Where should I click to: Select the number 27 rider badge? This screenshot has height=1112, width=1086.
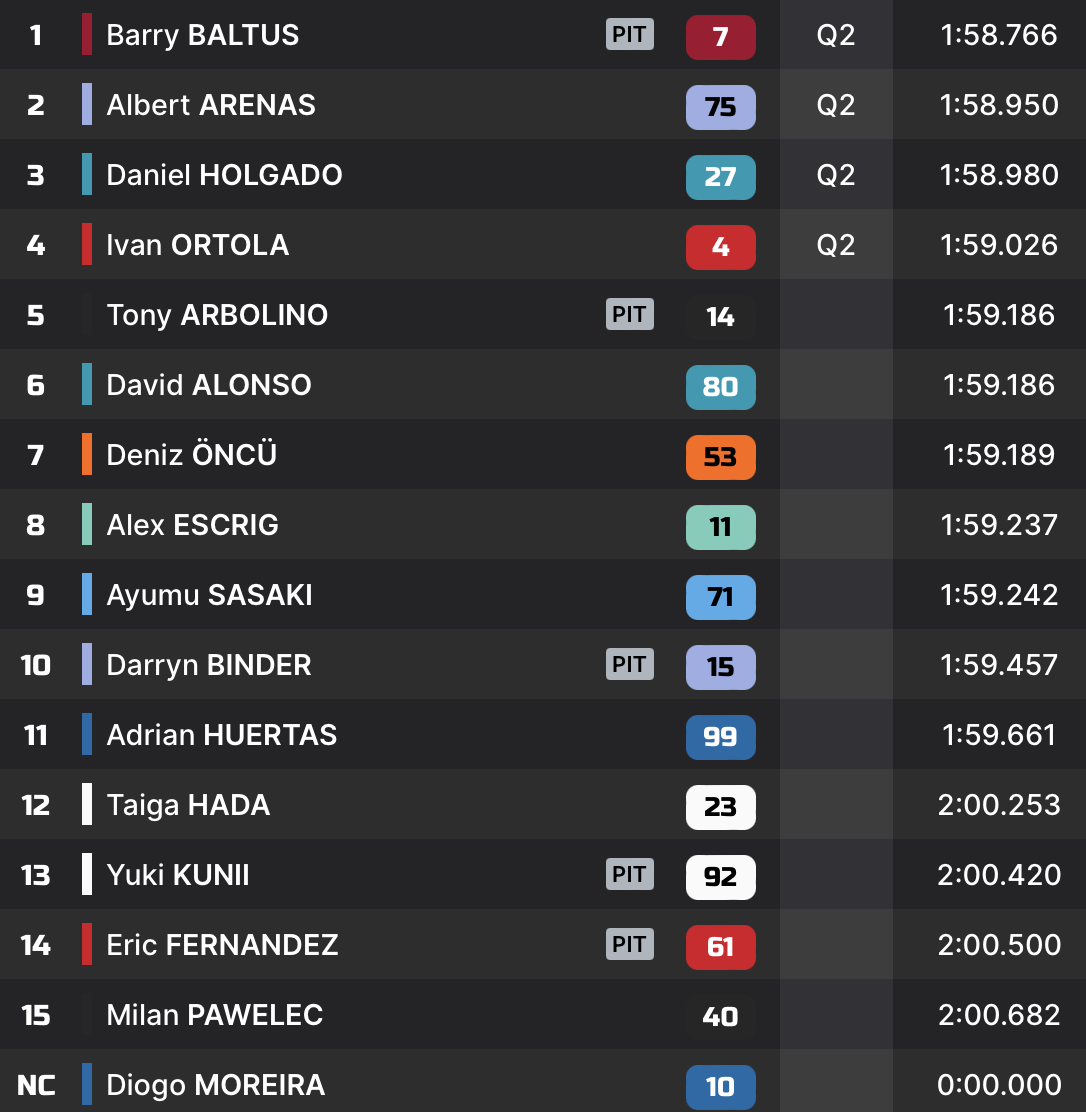click(x=720, y=177)
